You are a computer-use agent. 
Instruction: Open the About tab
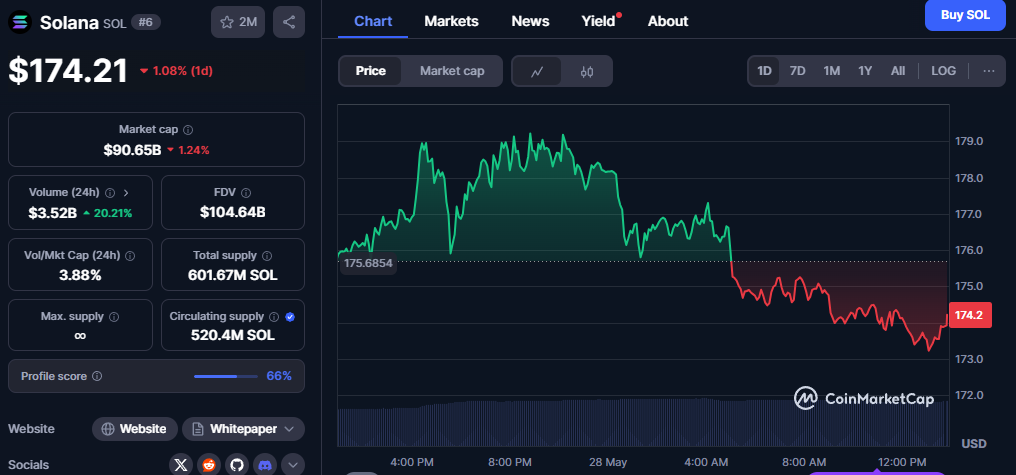point(668,21)
